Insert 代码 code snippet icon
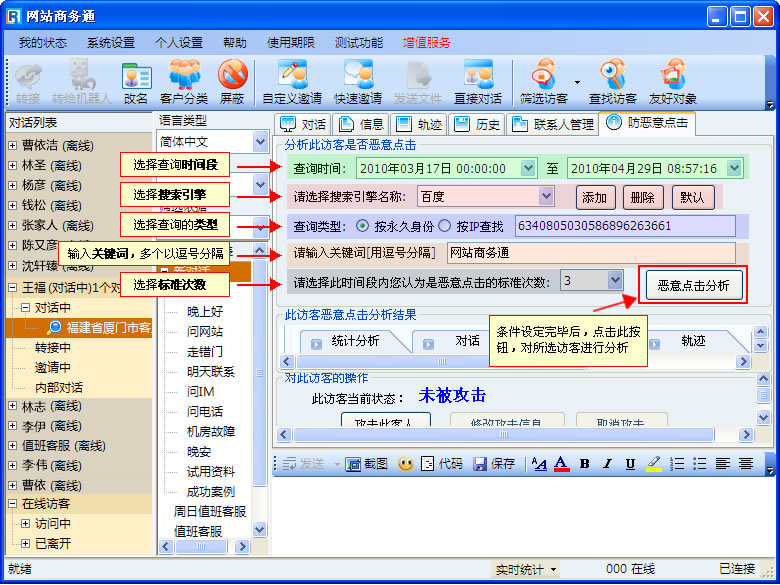The height and width of the screenshot is (585, 780). point(442,464)
